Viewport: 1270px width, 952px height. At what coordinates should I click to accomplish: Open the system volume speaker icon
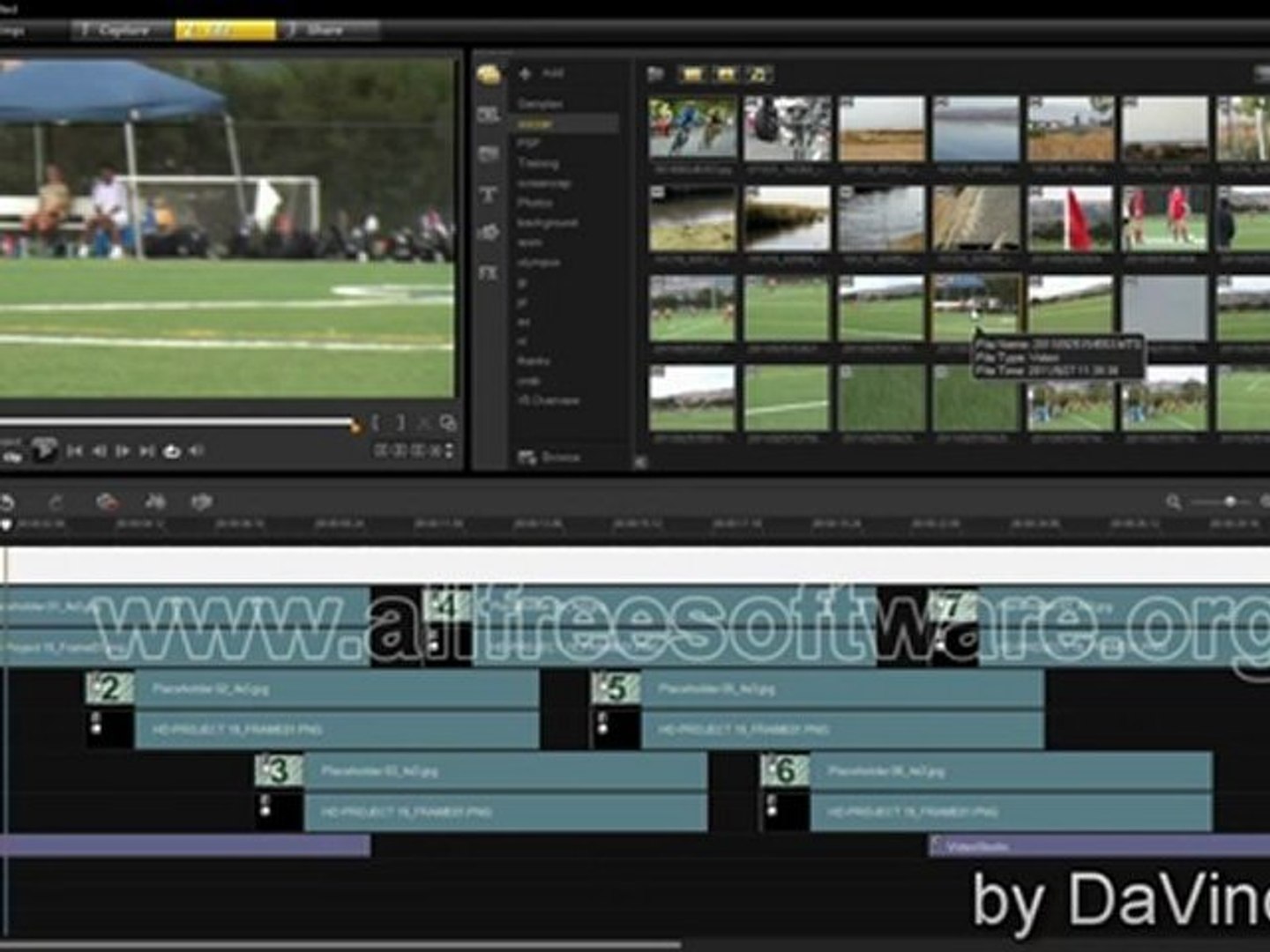(x=197, y=451)
